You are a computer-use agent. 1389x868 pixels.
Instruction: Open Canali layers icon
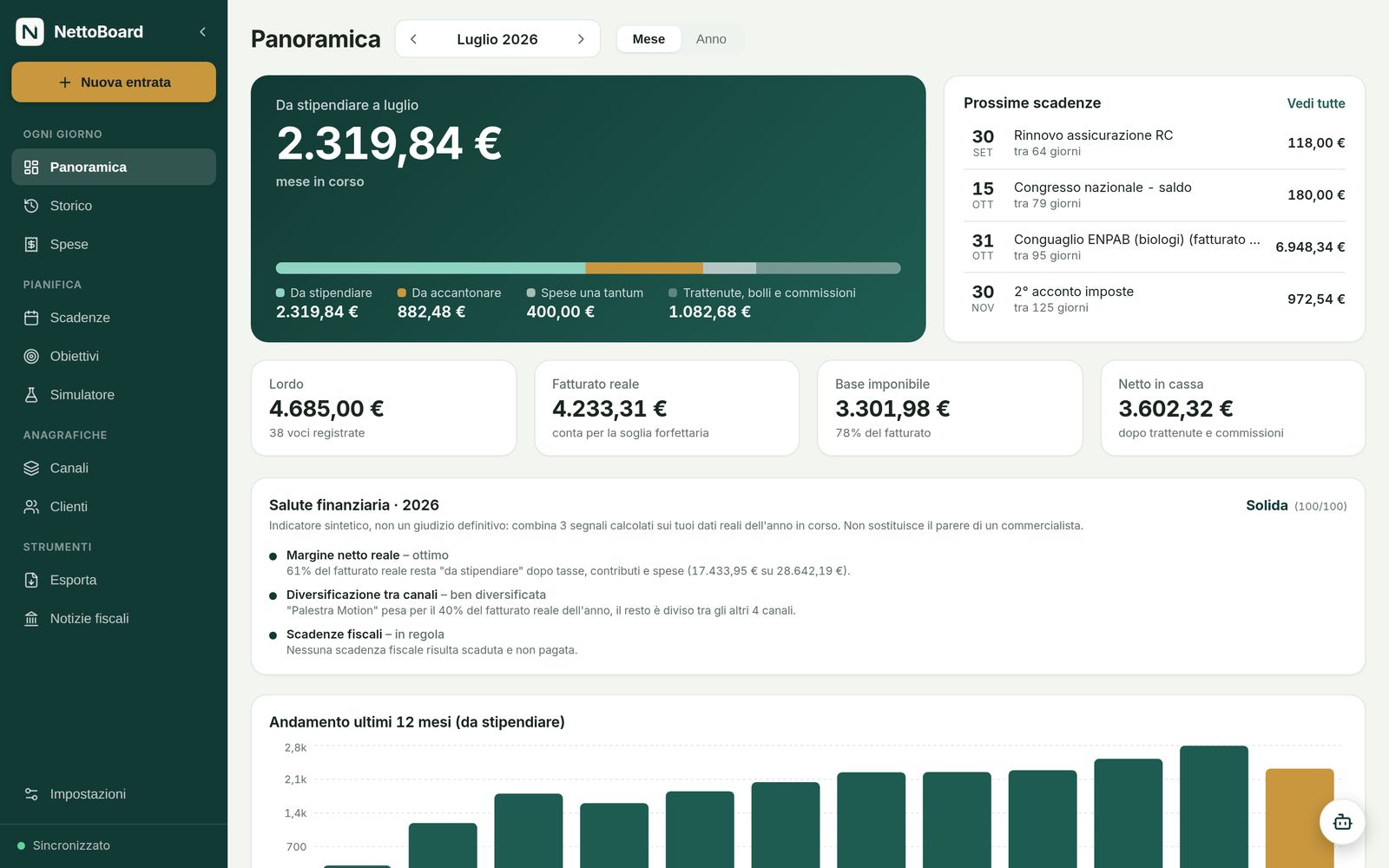31,468
